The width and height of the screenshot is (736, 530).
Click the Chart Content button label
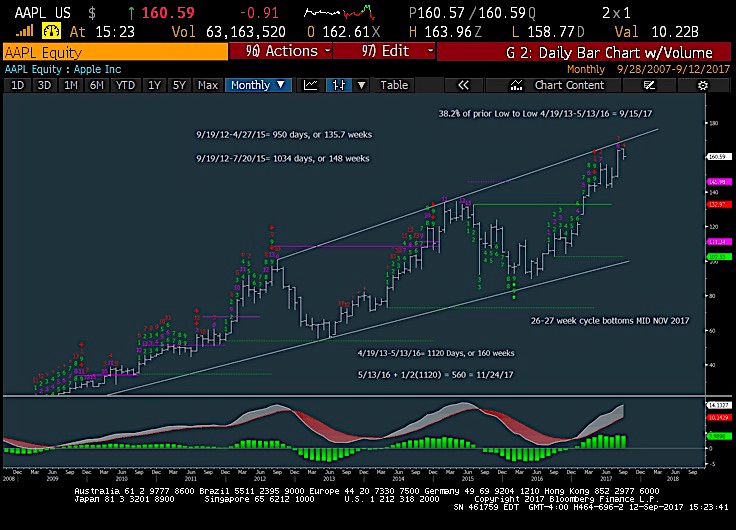(x=569, y=85)
